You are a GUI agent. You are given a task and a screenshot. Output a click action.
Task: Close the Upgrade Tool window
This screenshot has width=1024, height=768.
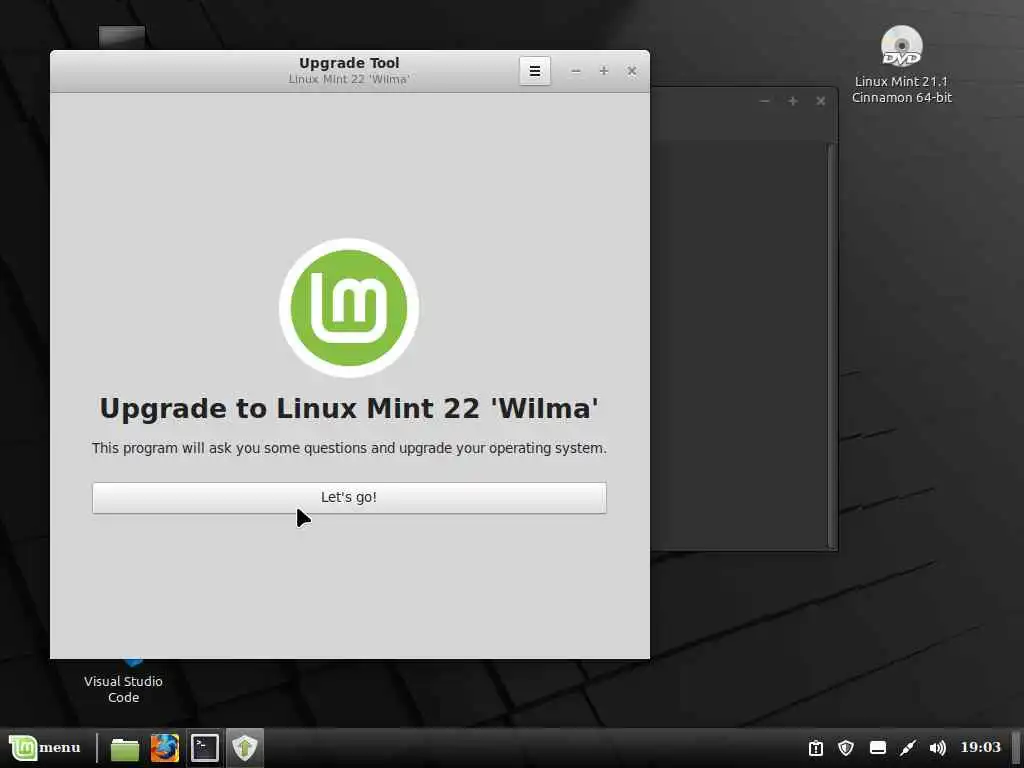coord(632,71)
